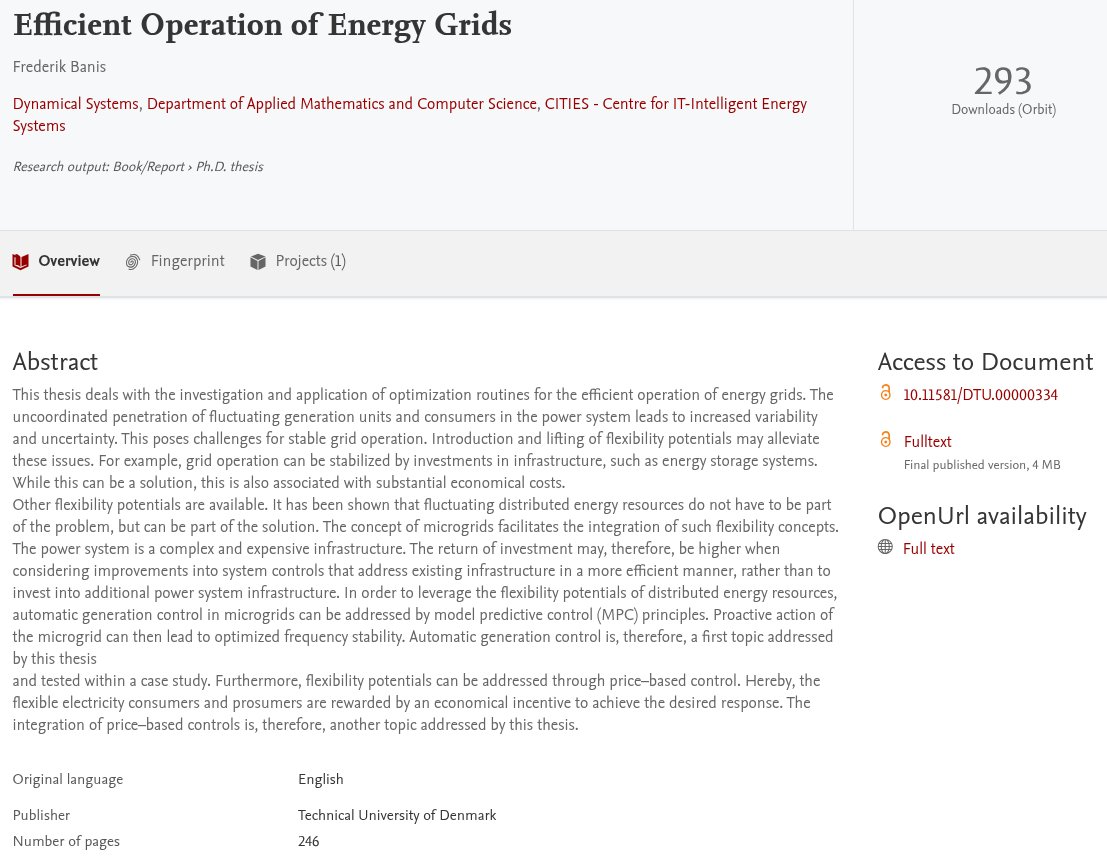
Task: Click author name Frederik Banis
Action: point(59,67)
